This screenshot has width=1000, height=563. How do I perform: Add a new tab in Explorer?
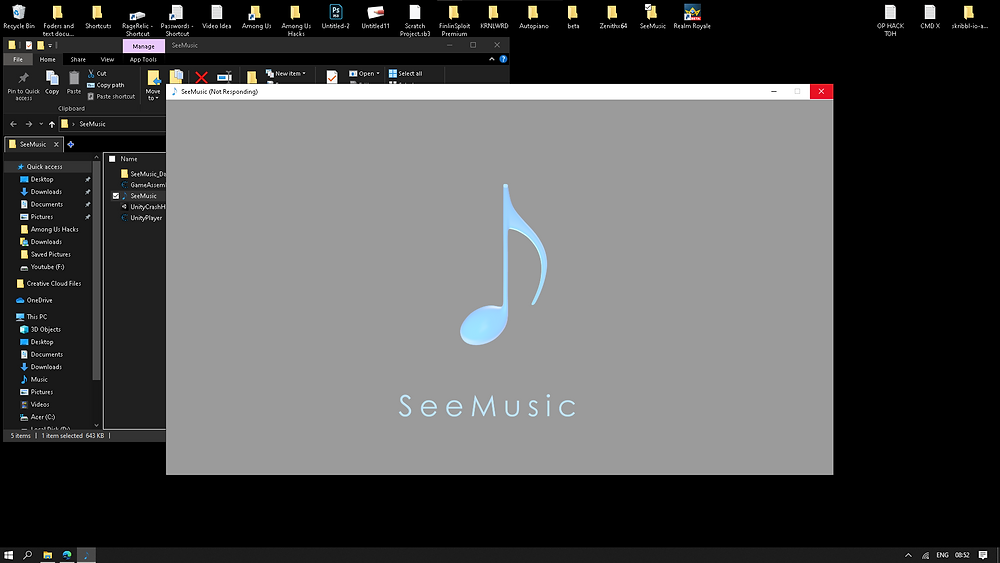(71, 145)
